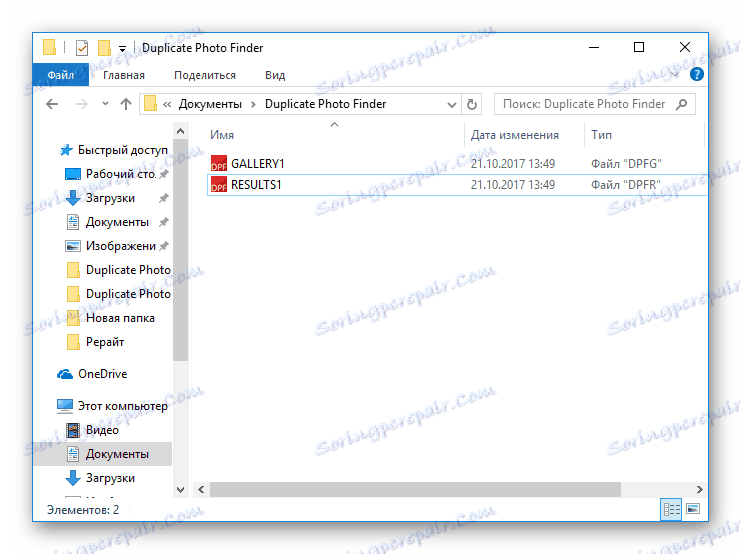Image resolution: width=741 pixels, height=554 pixels.
Task: Click the Файл "DPFG" type cell
Action: [626, 164]
